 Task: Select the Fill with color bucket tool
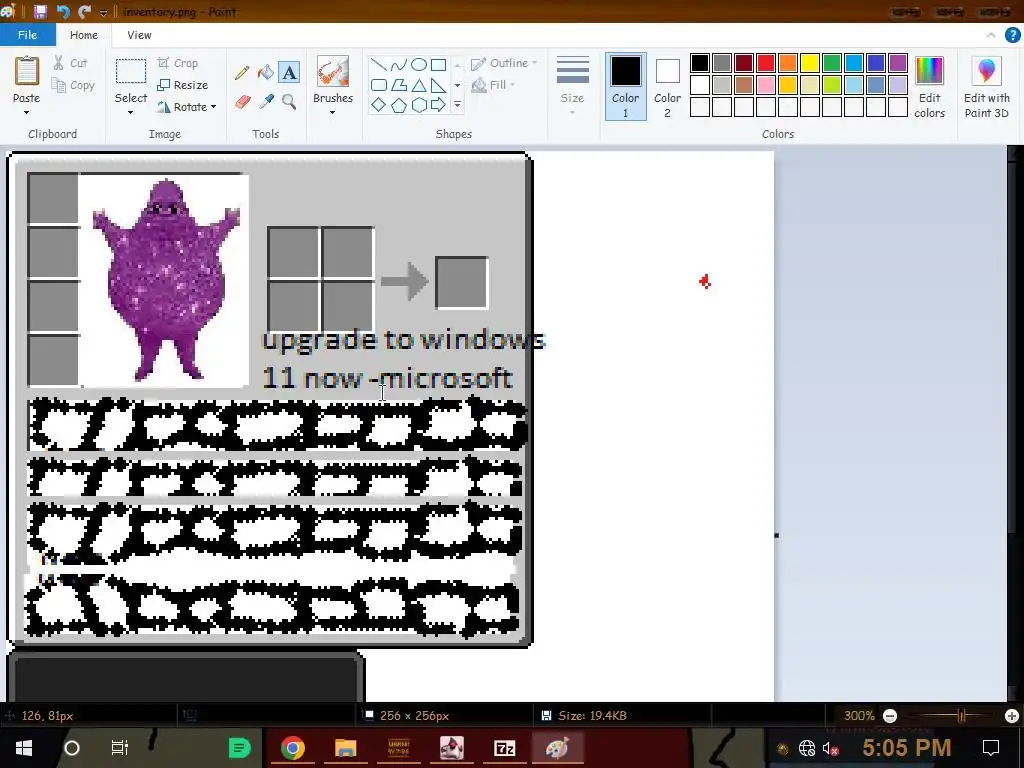coord(266,72)
